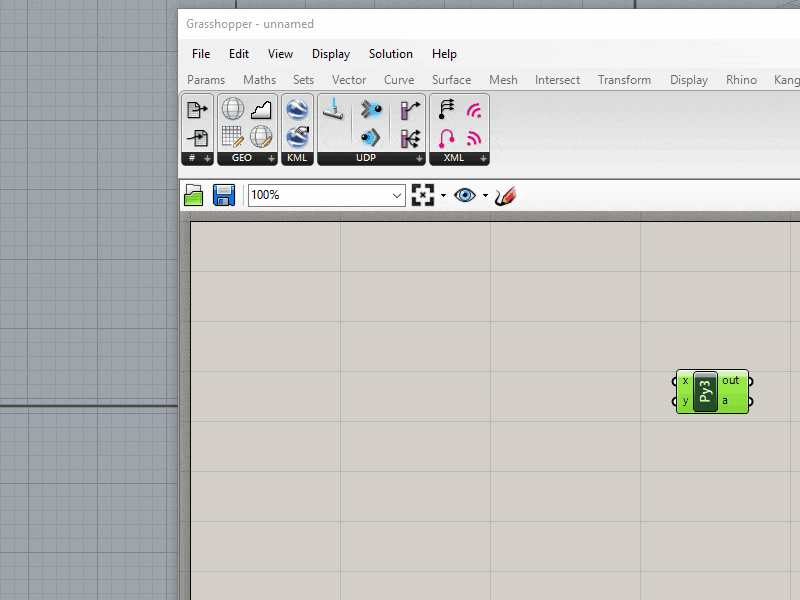Click the pipe T-junction icon in UDP panel
Image resolution: width=800 pixels, height=600 pixels.
pyautogui.click(x=334, y=109)
